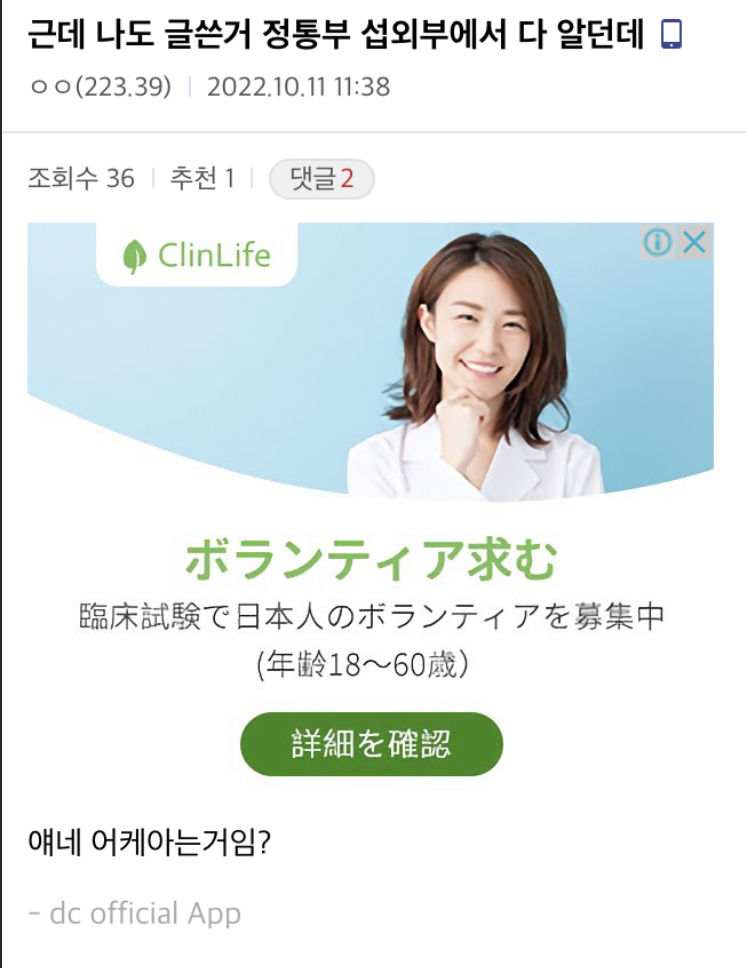The height and width of the screenshot is (968, 746).
Task: Tap the smiling woman ad photo
Action: (x=476, y=367)
